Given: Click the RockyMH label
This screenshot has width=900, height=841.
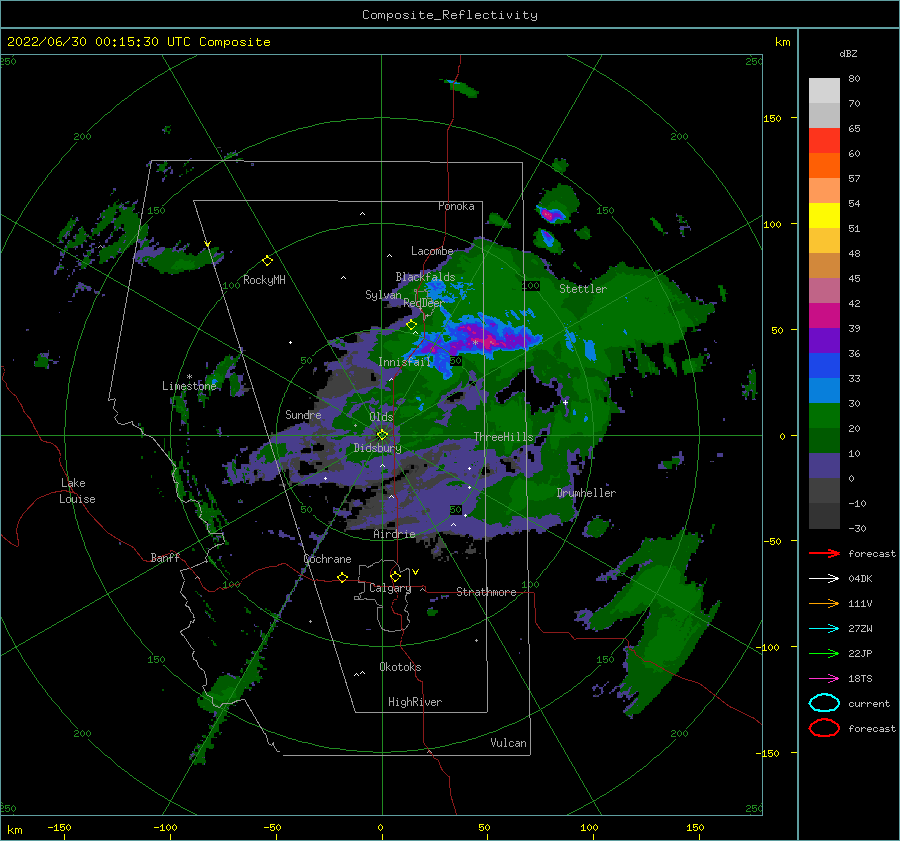Looking at the screenshot, I should (x=264, y=280).
